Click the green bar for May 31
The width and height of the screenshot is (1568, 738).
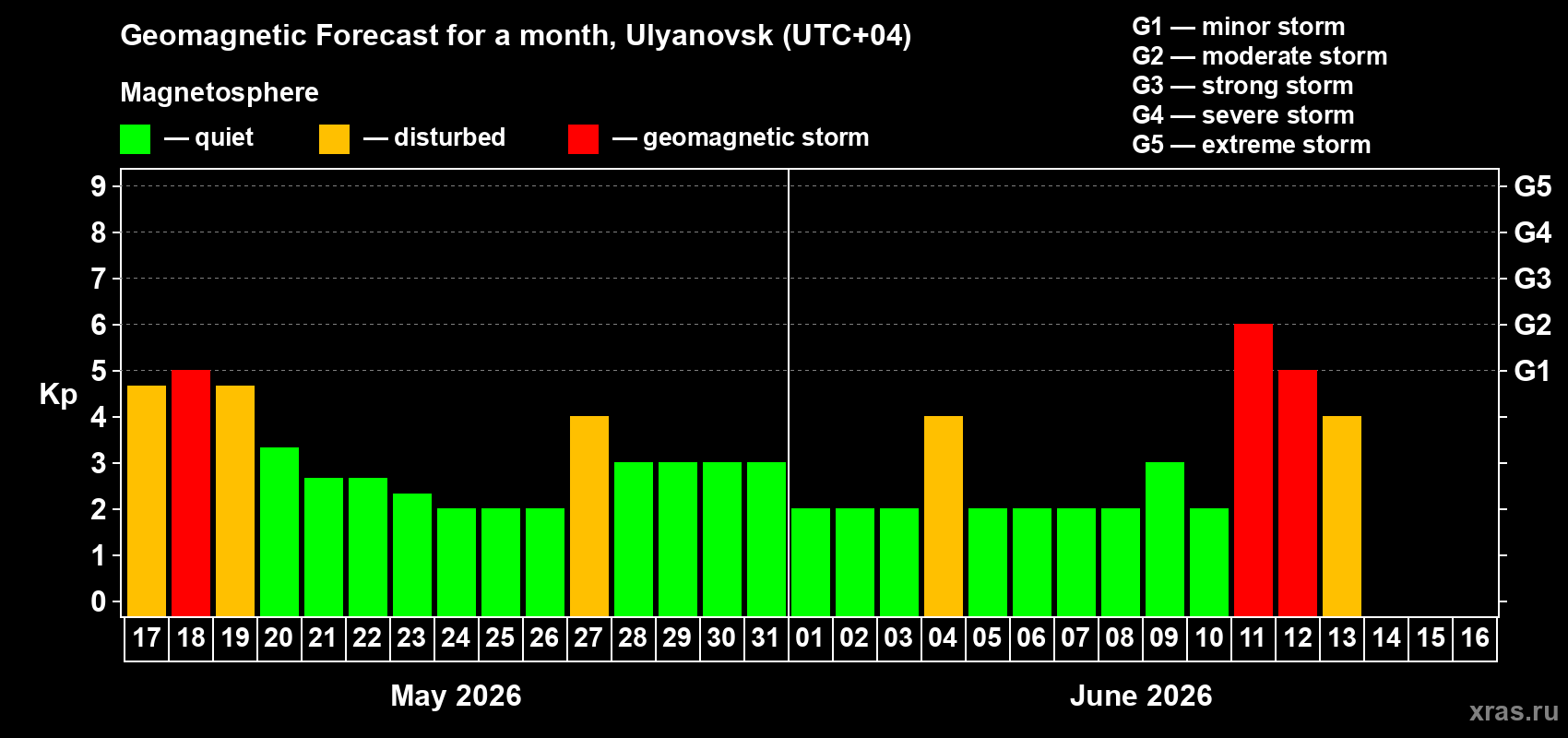pos(766,540)
